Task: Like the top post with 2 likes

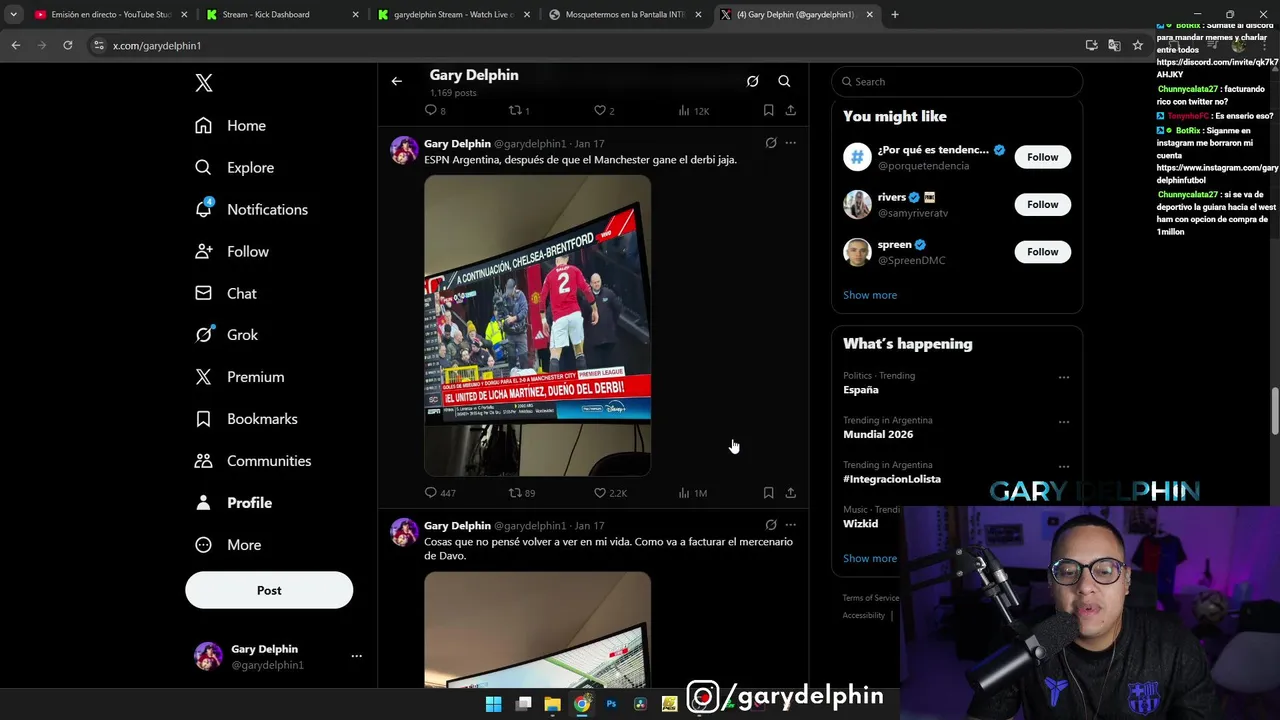Action: 604,110
